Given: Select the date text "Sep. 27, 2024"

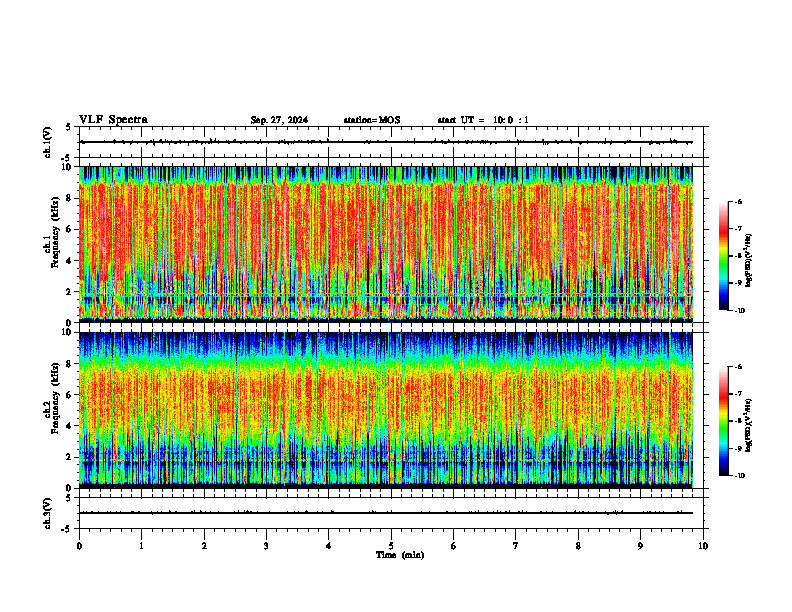Looking at the screenshot, I should coord(279,120).
